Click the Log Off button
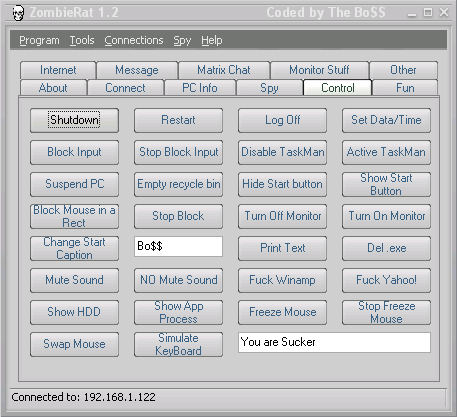 point(282,120)
